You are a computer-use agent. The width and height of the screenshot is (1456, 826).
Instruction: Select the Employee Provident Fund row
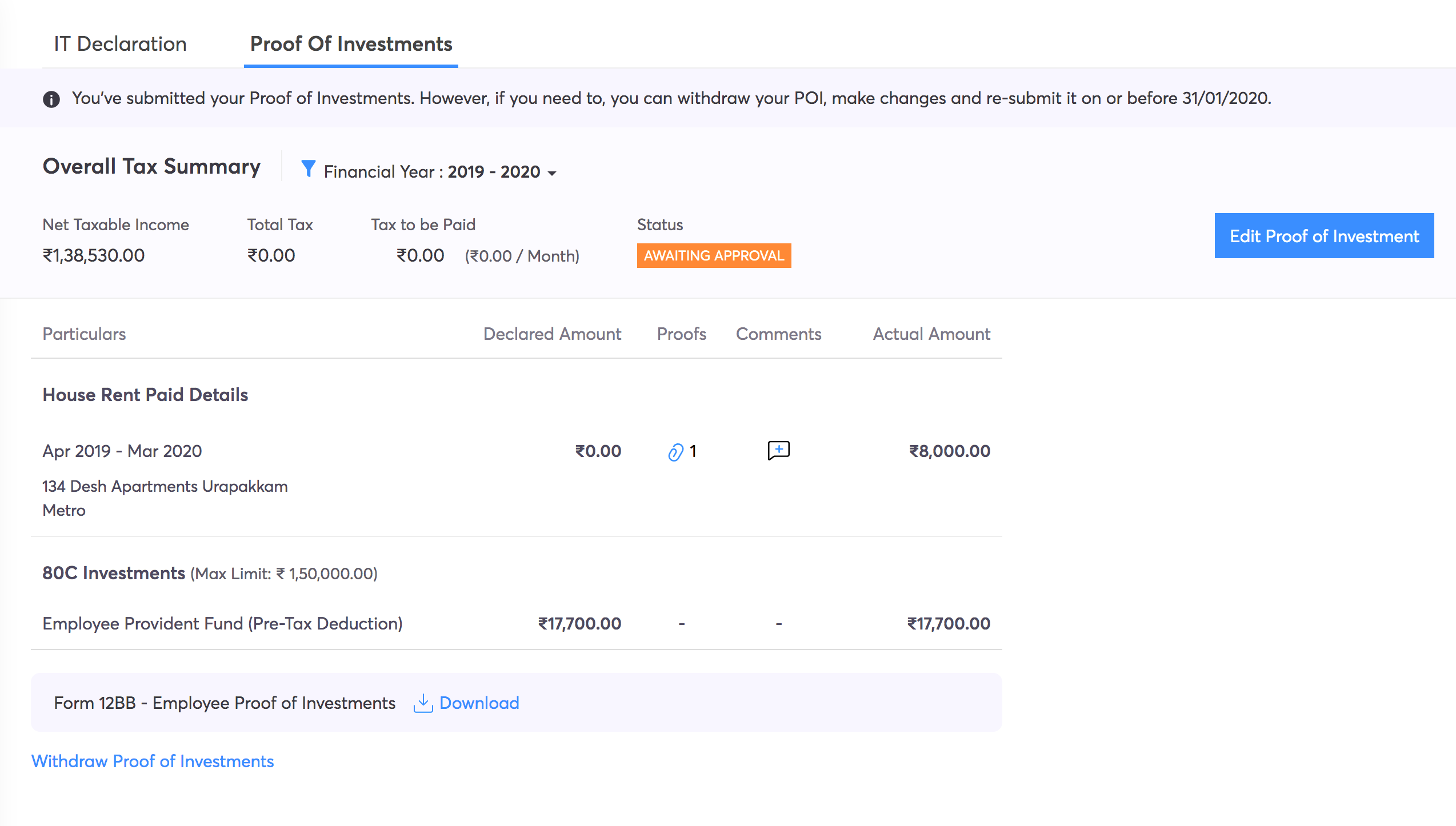(222, 623)
